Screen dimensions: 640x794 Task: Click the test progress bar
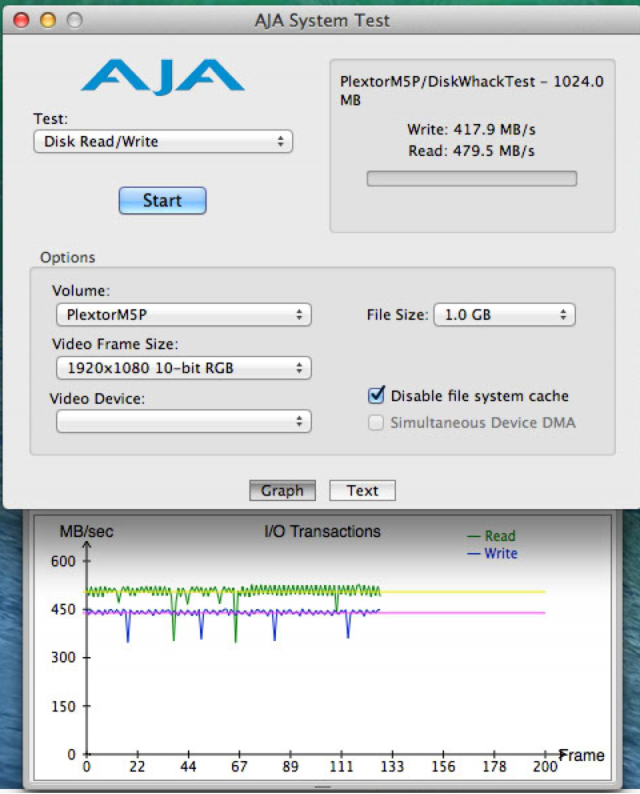pos(471,178)
